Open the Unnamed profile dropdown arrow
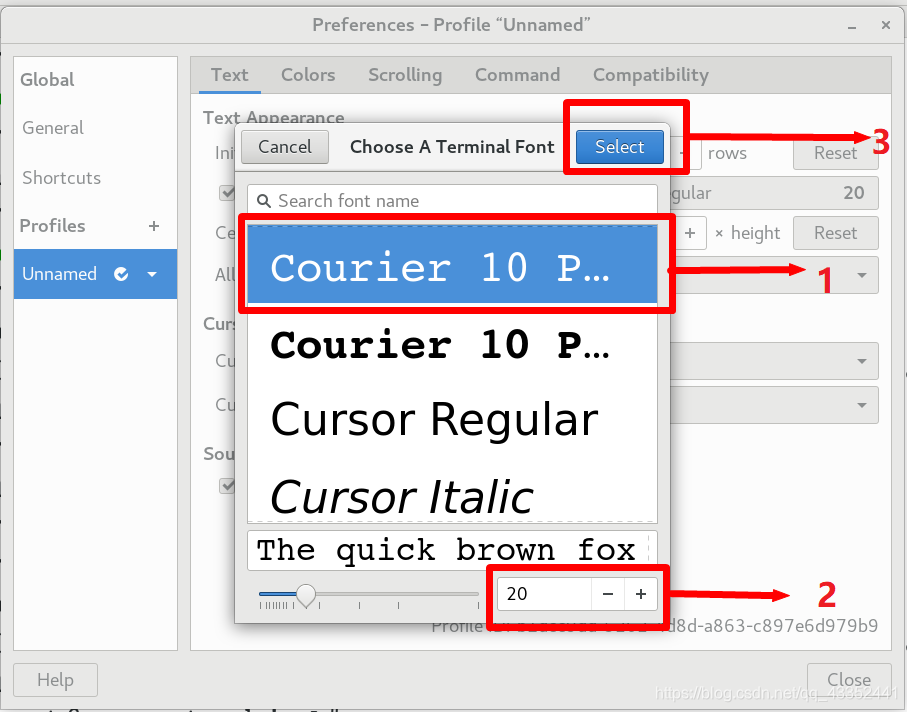This screenshot has width=907, height=712. 152,274
